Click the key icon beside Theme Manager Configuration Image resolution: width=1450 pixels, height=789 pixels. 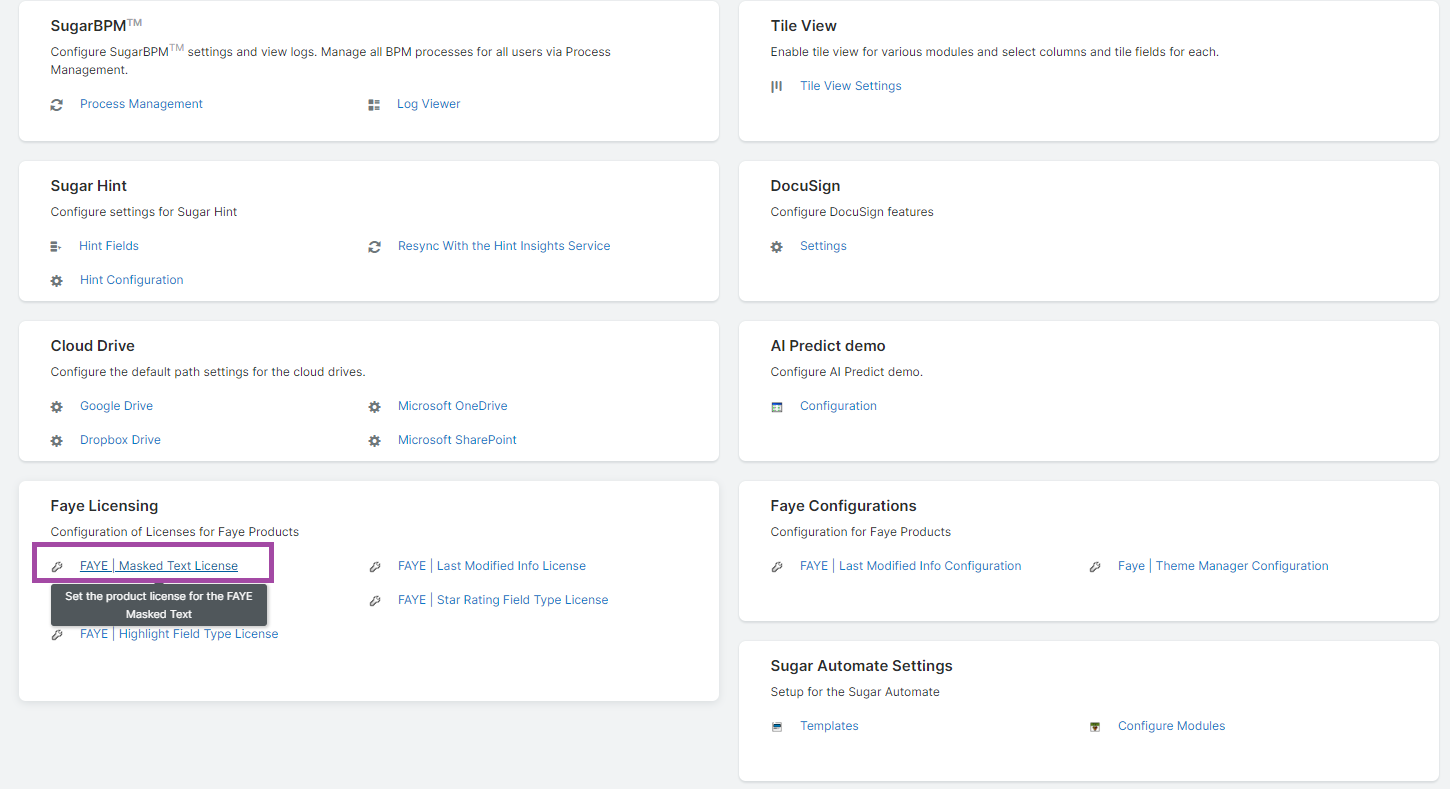pos(1095,566)
